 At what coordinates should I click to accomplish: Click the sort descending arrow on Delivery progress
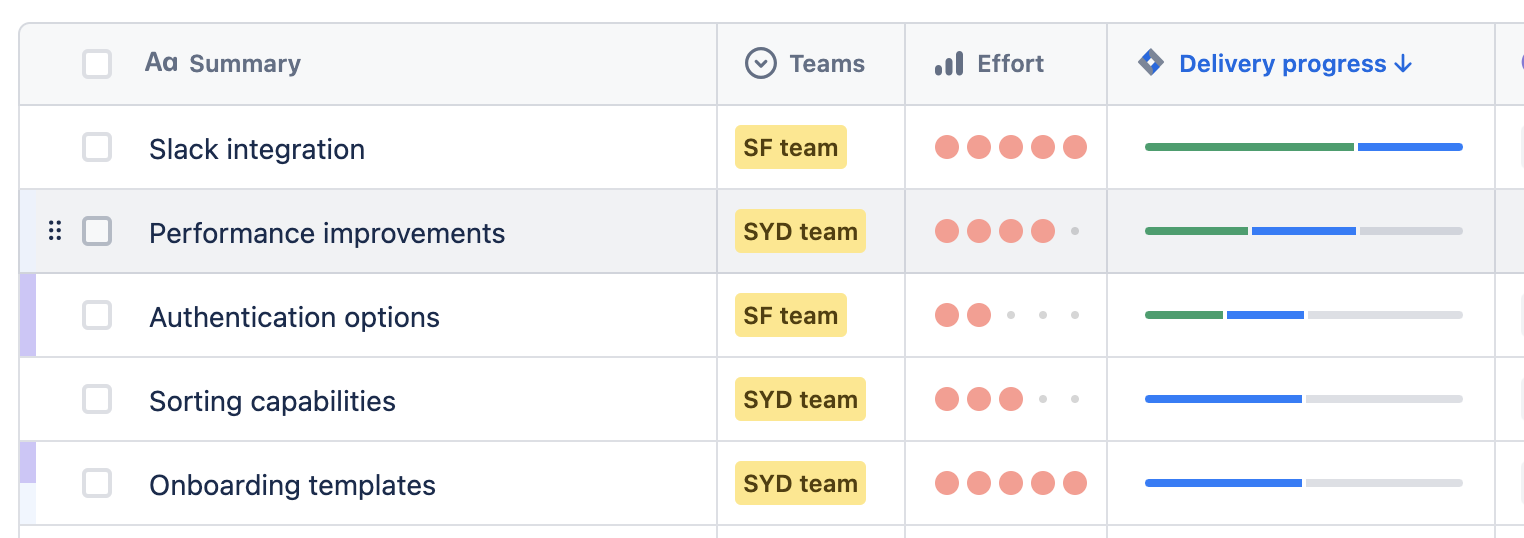[x=1403, y=64]
